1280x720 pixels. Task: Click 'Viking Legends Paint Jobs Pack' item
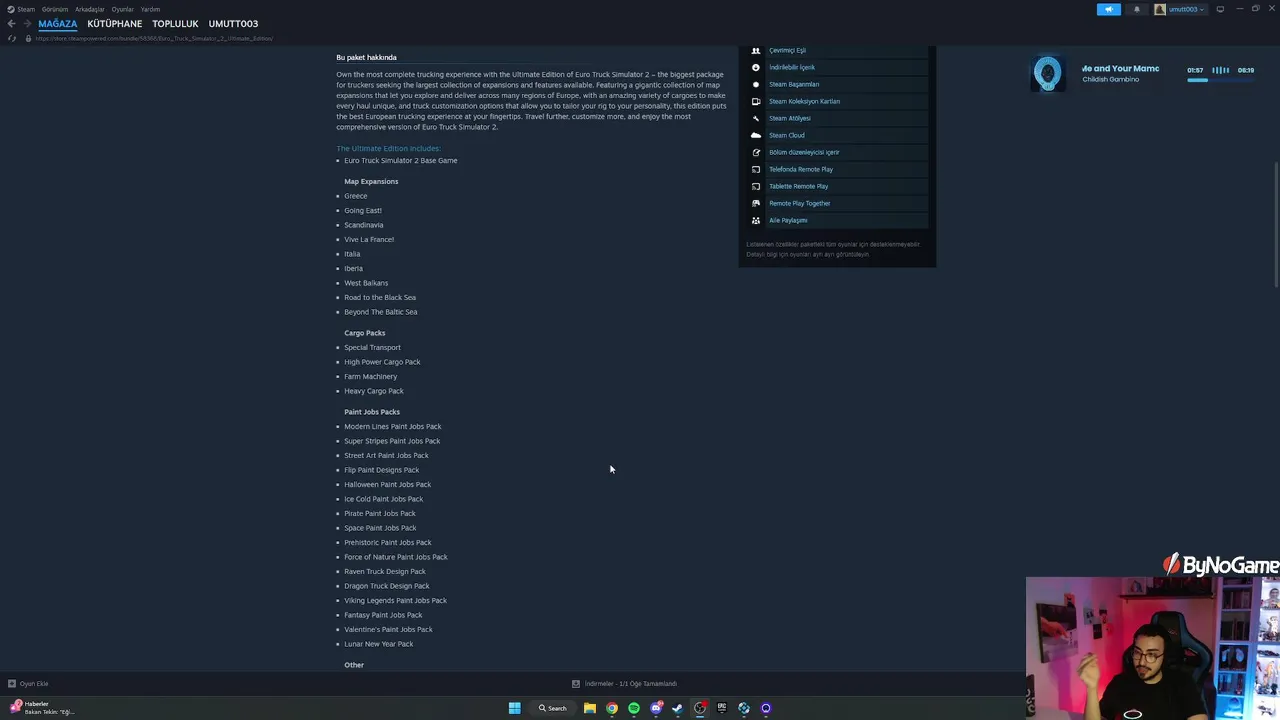396,600
